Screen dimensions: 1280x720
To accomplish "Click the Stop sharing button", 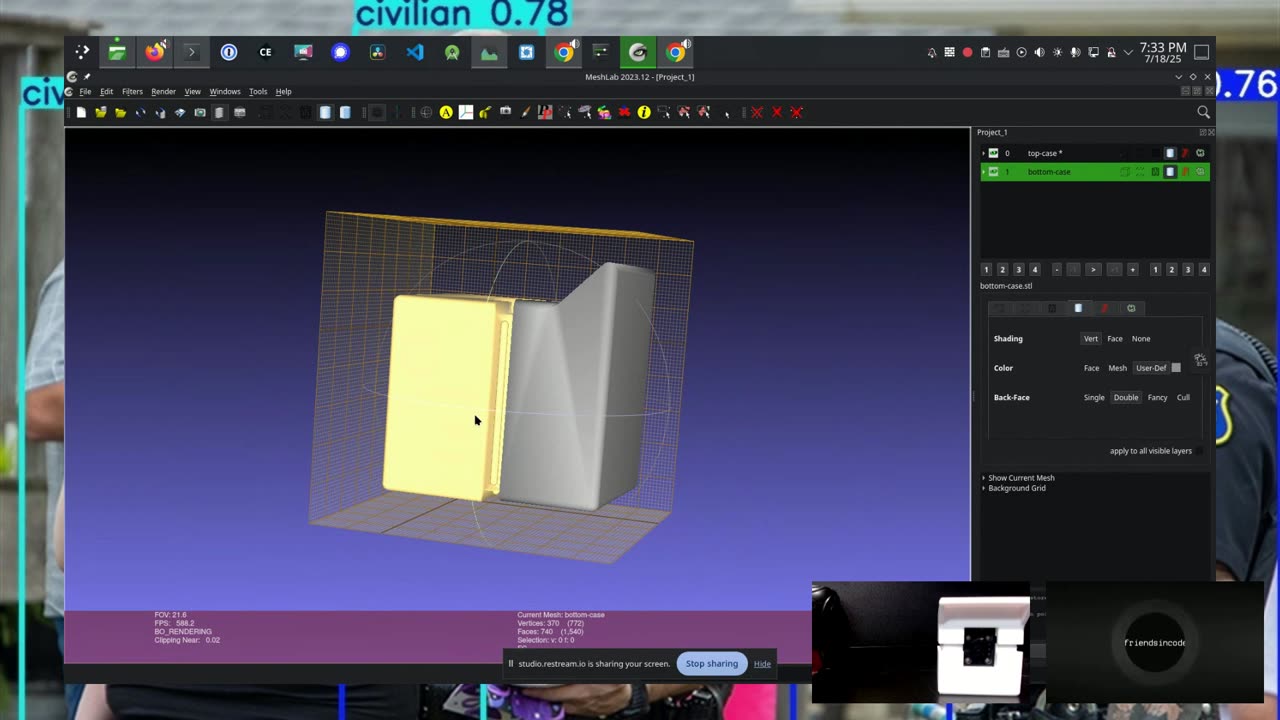I will tap(712, 663).
